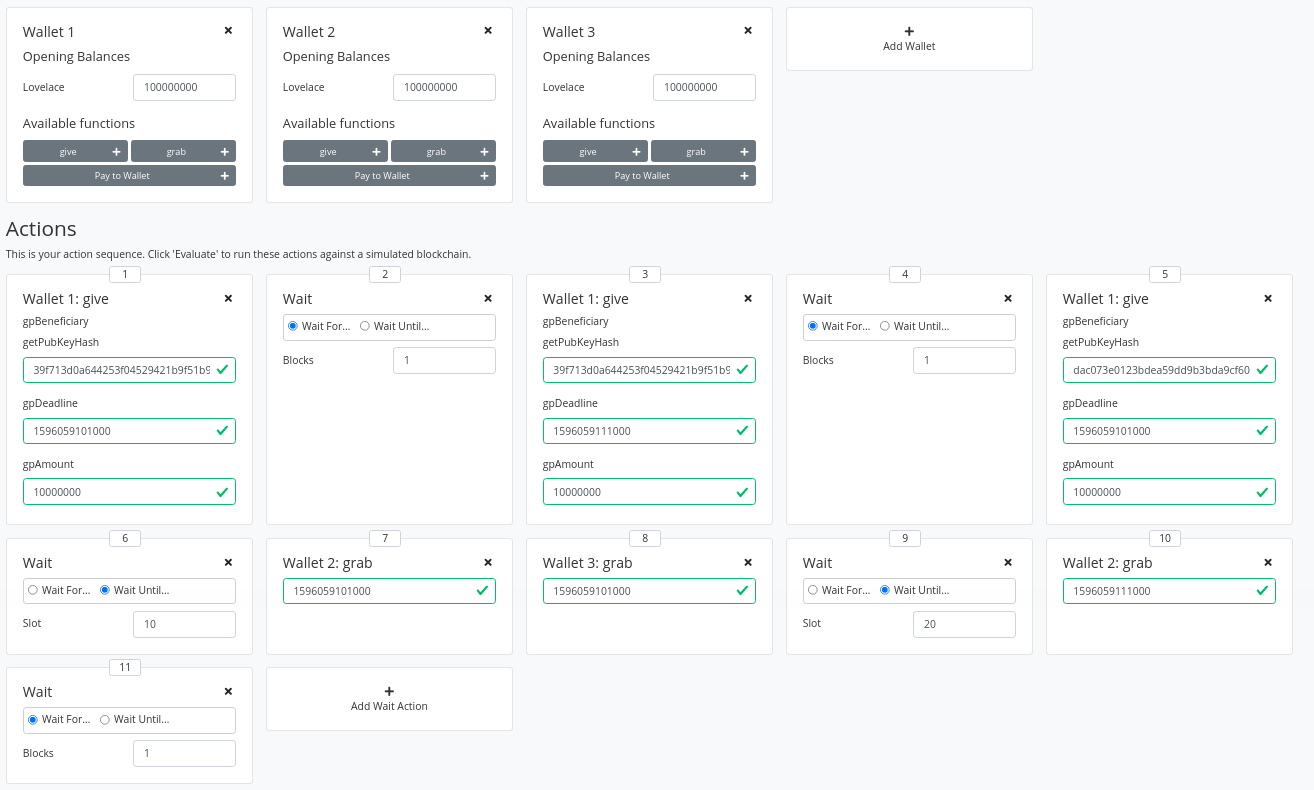Edit the Slot field in action 6

pos(184,625)
